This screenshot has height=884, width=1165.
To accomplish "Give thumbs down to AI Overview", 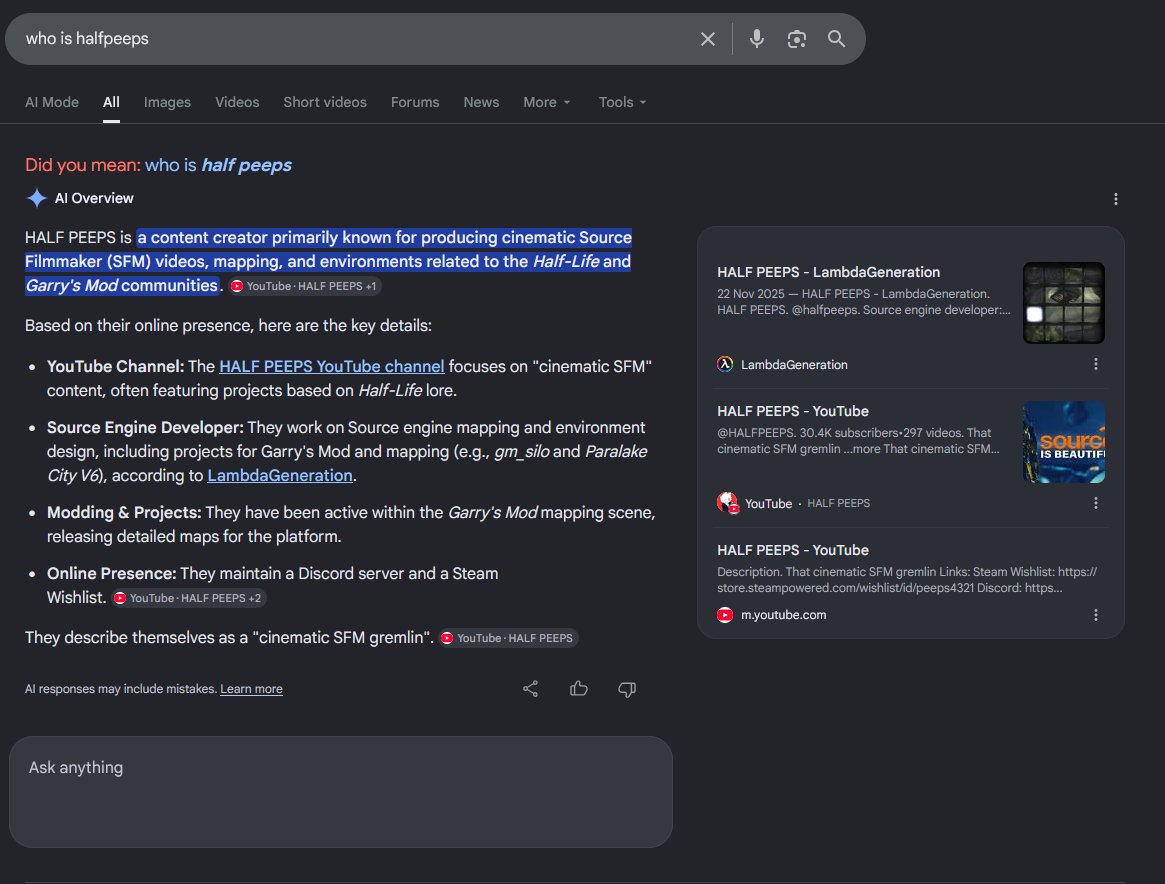I will 627,689.
